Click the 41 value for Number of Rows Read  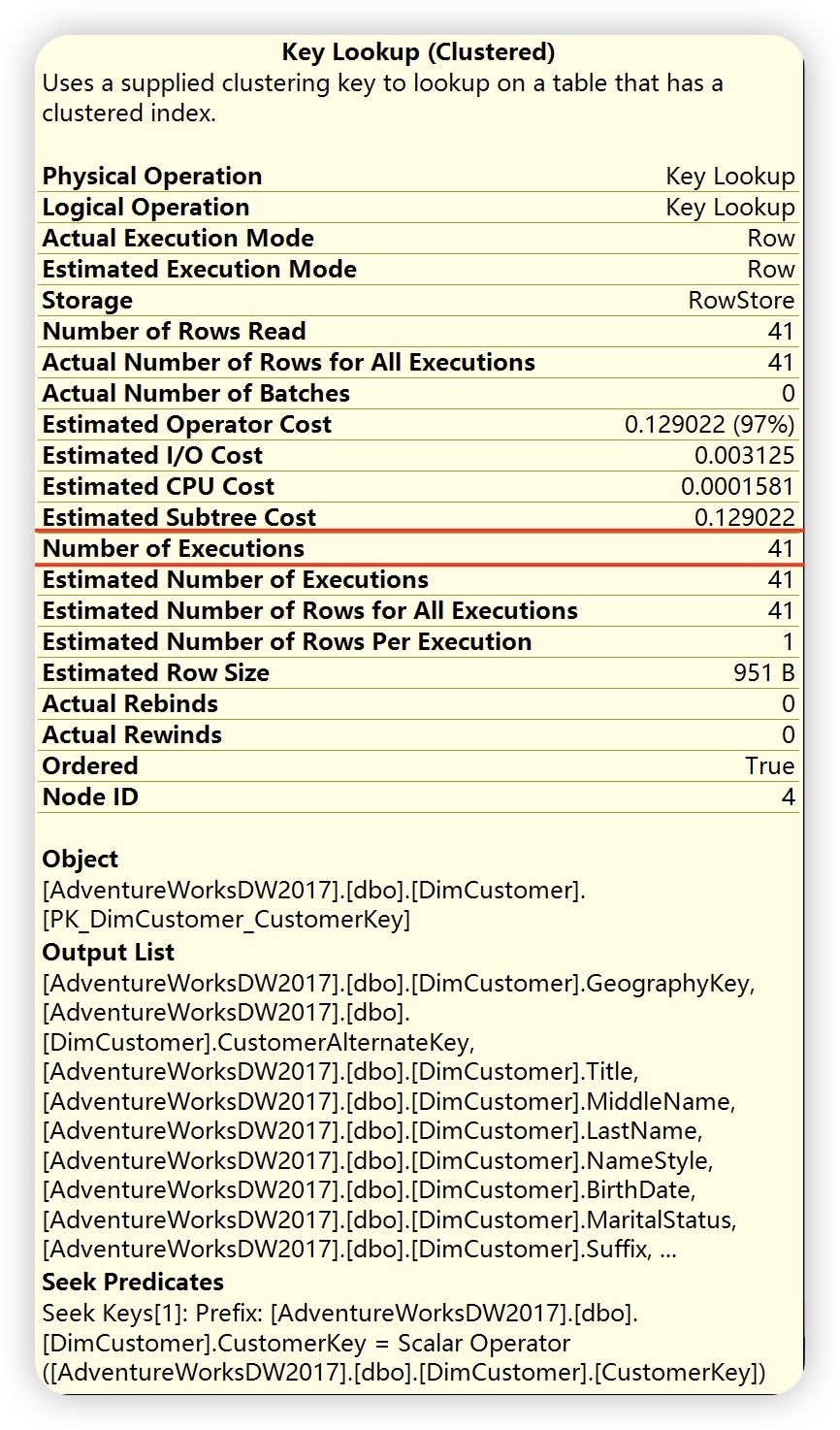tap(781, 332)
